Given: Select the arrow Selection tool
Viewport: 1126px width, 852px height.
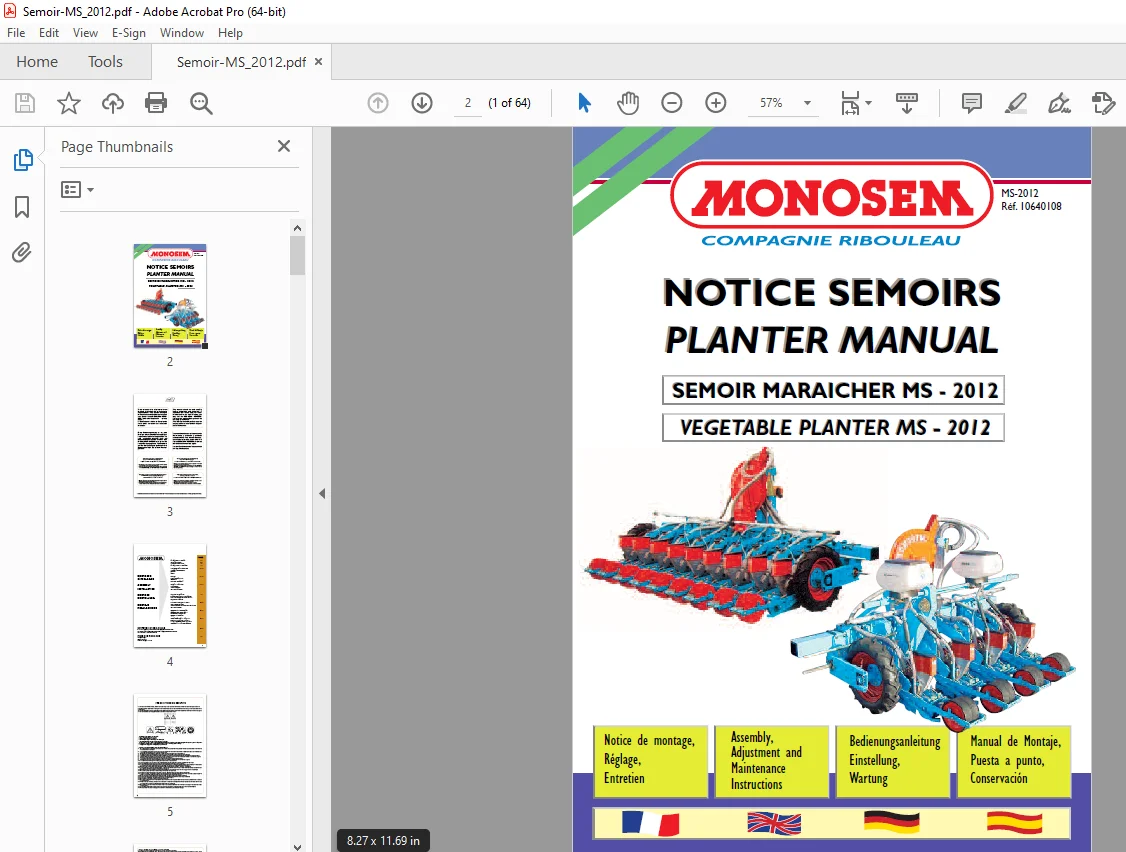Looking at the screenshot, I should pos(585,103).
